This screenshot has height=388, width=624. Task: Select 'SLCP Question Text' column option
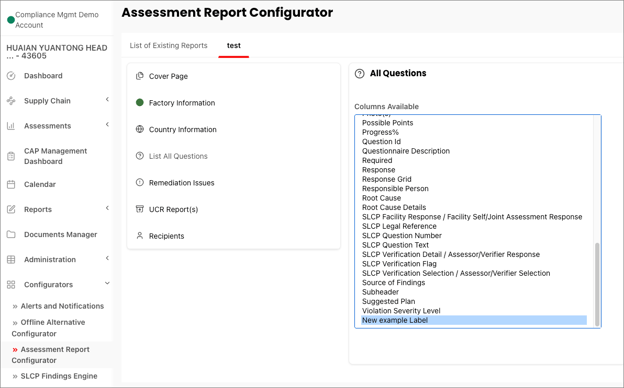(395, 245)
